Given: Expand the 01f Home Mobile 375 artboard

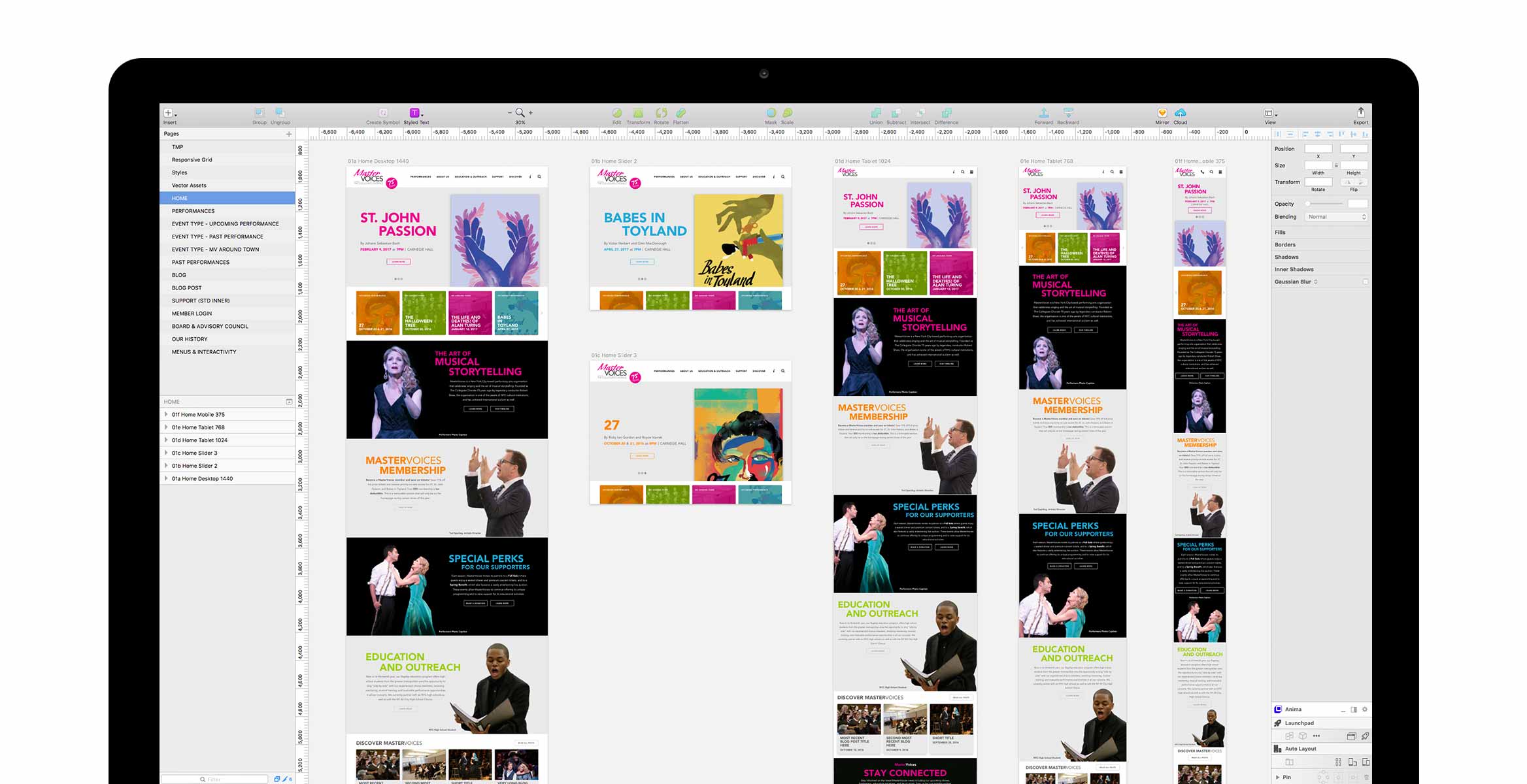Looking at the screenshot, I should (x=166, y=414).
